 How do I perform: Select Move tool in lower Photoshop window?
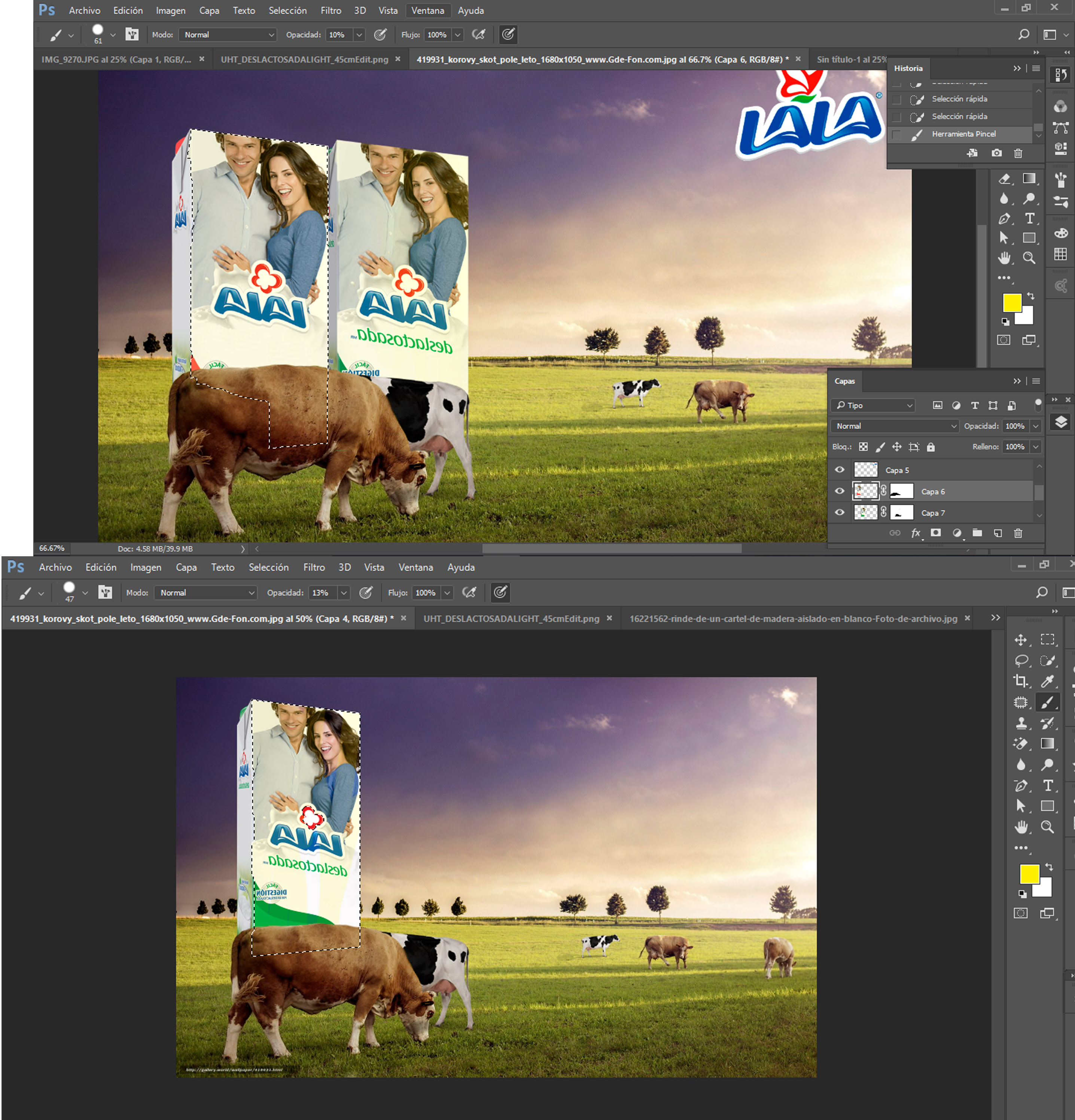coord(1021,639)
